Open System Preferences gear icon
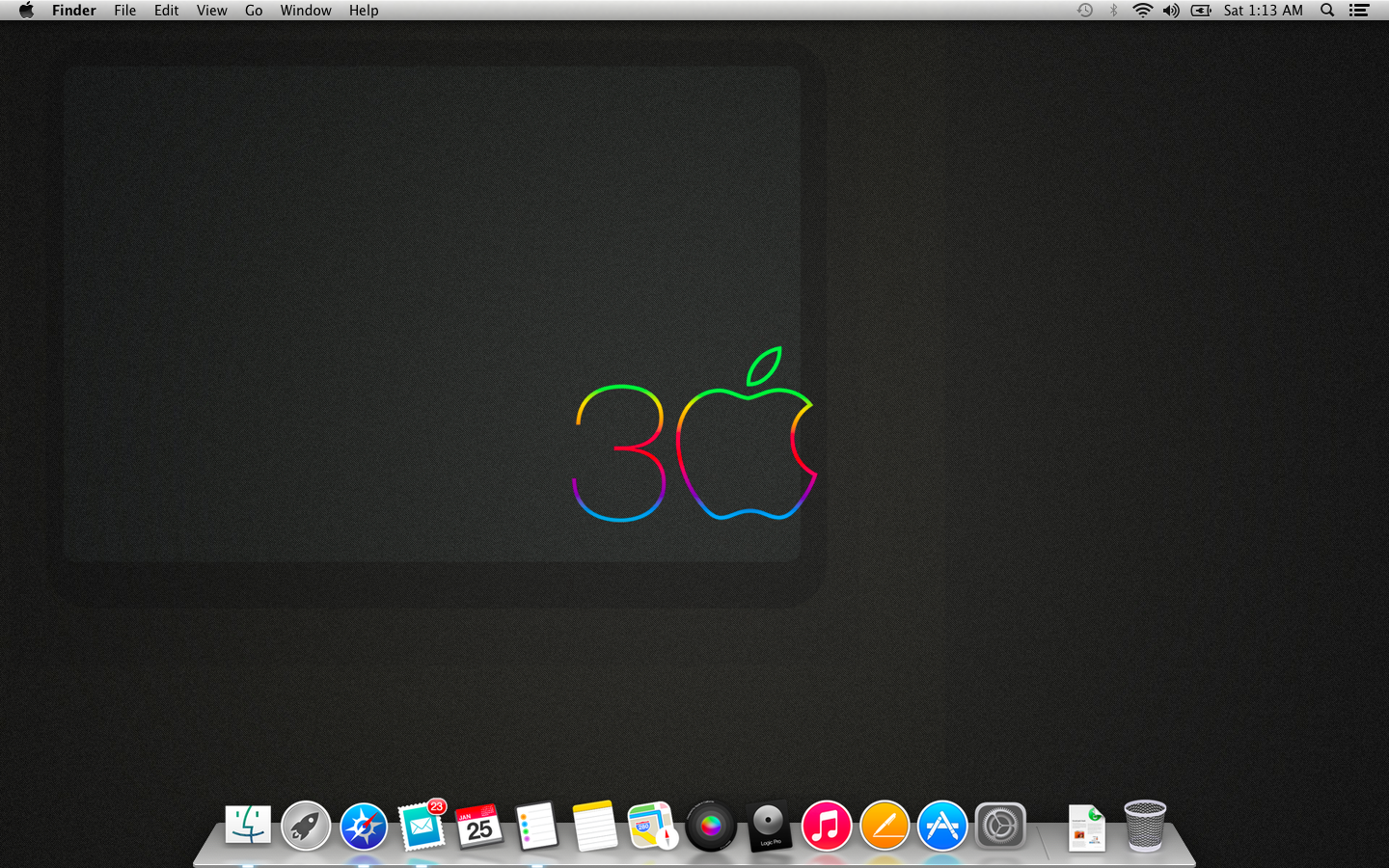Viewport: 1389px width, 868px height. tap(1000, 827)
